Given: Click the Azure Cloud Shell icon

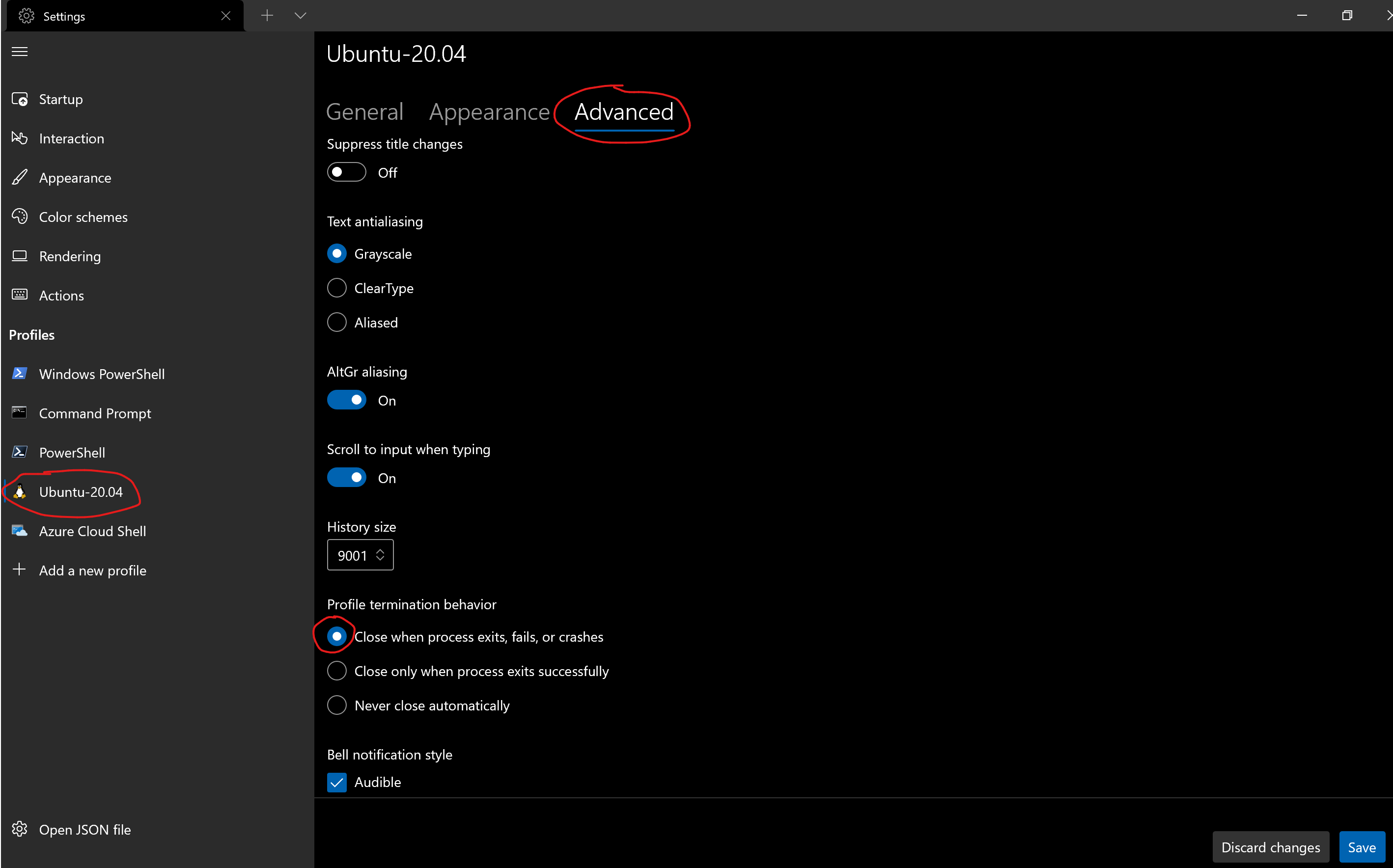Looking at the screenshot, I should tap(20, 531).
